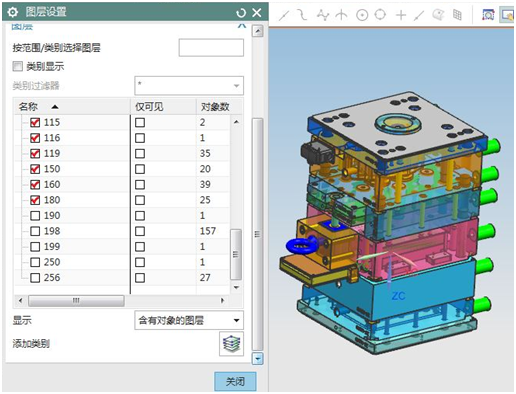Open the display layers-with-objects dropdown

(x=189, y=320)
